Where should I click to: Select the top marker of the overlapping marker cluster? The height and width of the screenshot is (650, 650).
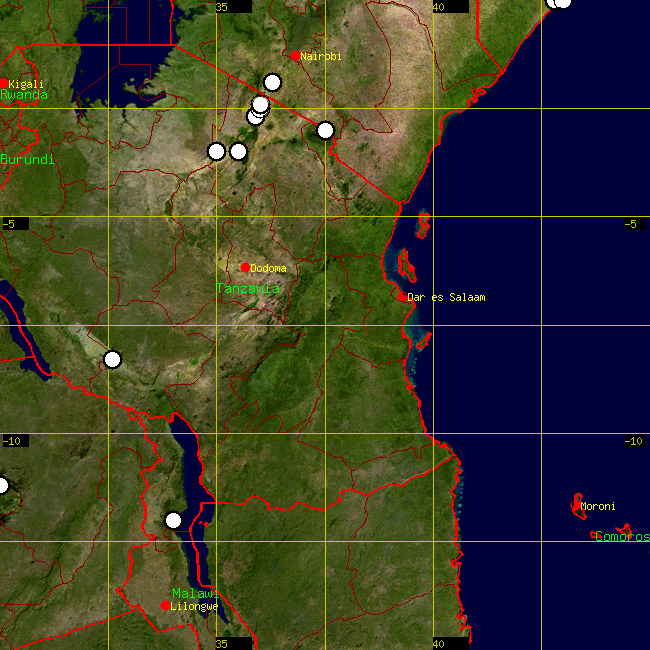coord(261,104)
